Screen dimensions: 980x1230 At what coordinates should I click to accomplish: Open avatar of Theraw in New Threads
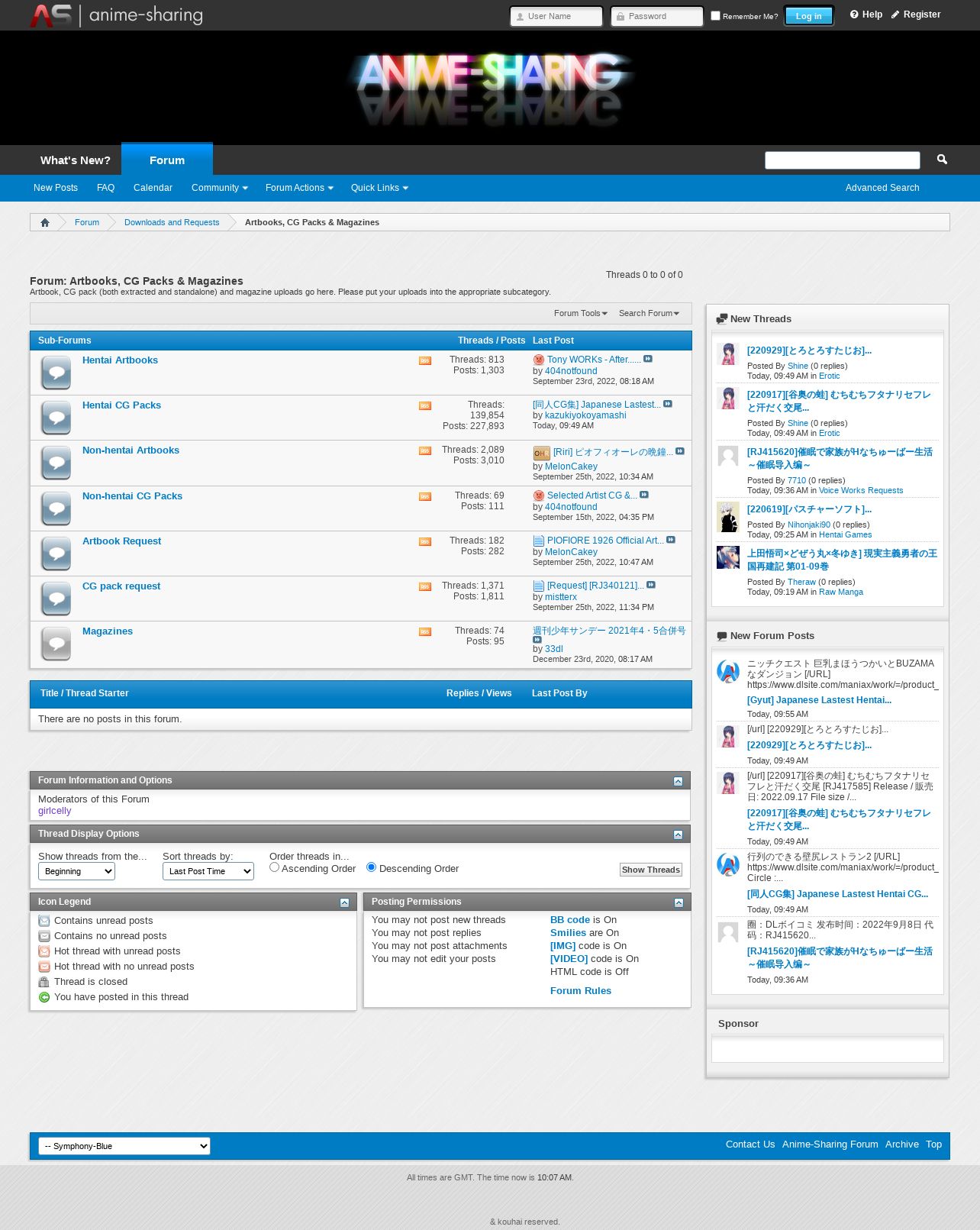click(x=728, y=557)
